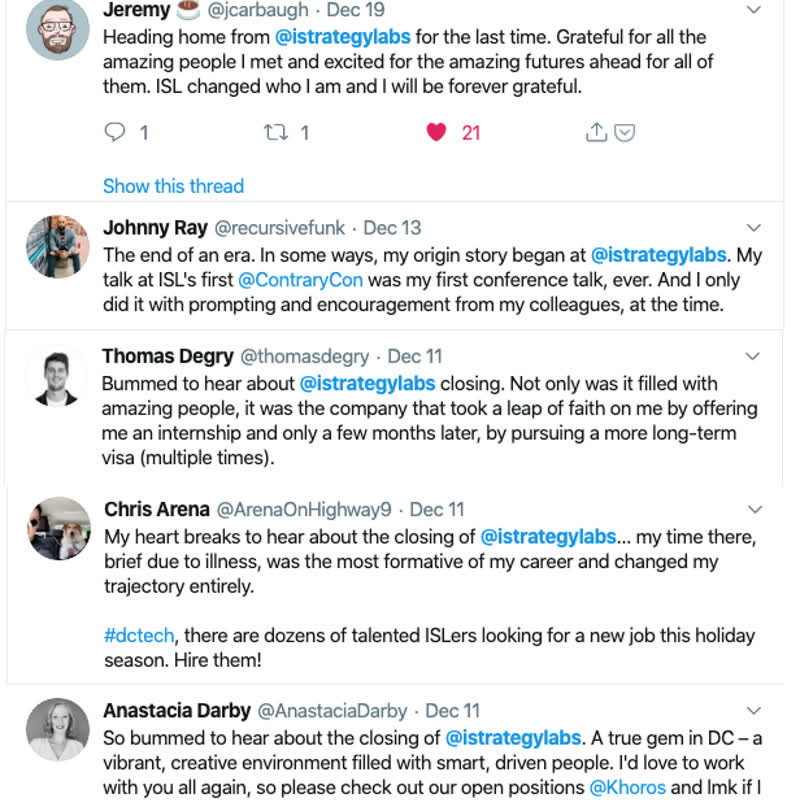The height and width of the screenshot is (800, 800).
Task: Open the #dctech hashtag
Action: click(141, 635)
